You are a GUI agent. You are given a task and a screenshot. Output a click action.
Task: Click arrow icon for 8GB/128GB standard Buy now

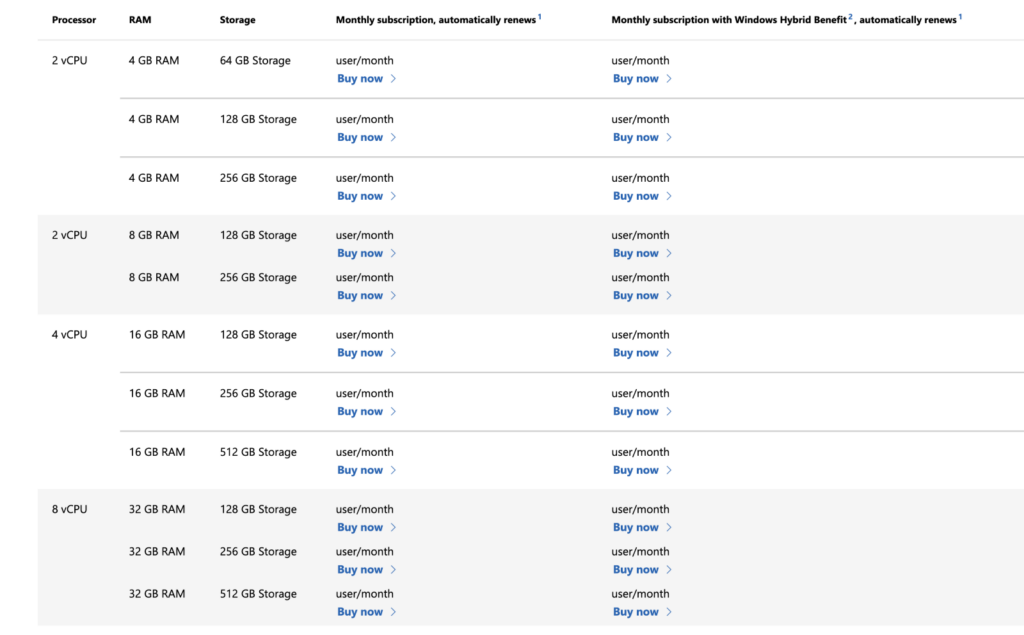393,254
